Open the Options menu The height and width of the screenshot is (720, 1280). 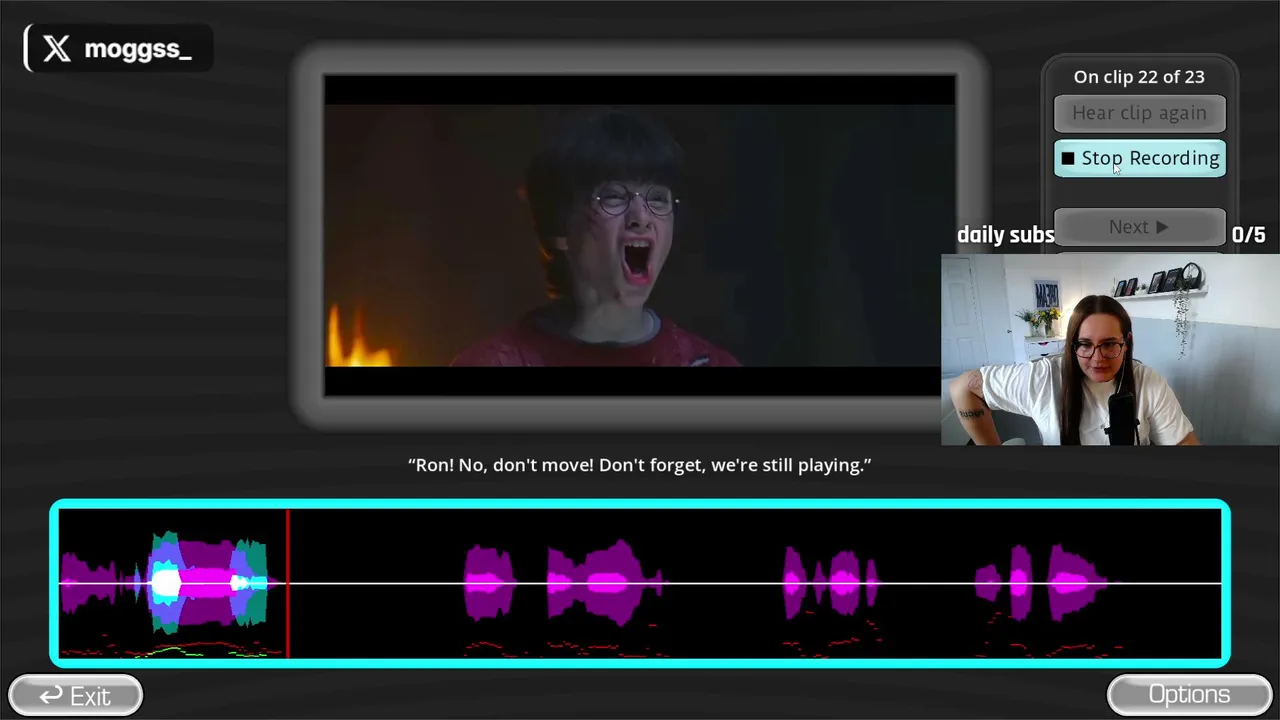(x=1189, y=695)
